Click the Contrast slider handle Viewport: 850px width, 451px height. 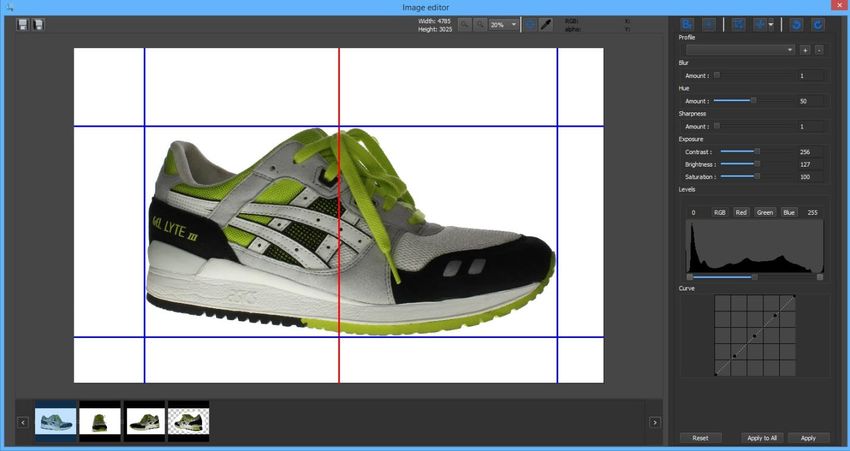[757, 152]
